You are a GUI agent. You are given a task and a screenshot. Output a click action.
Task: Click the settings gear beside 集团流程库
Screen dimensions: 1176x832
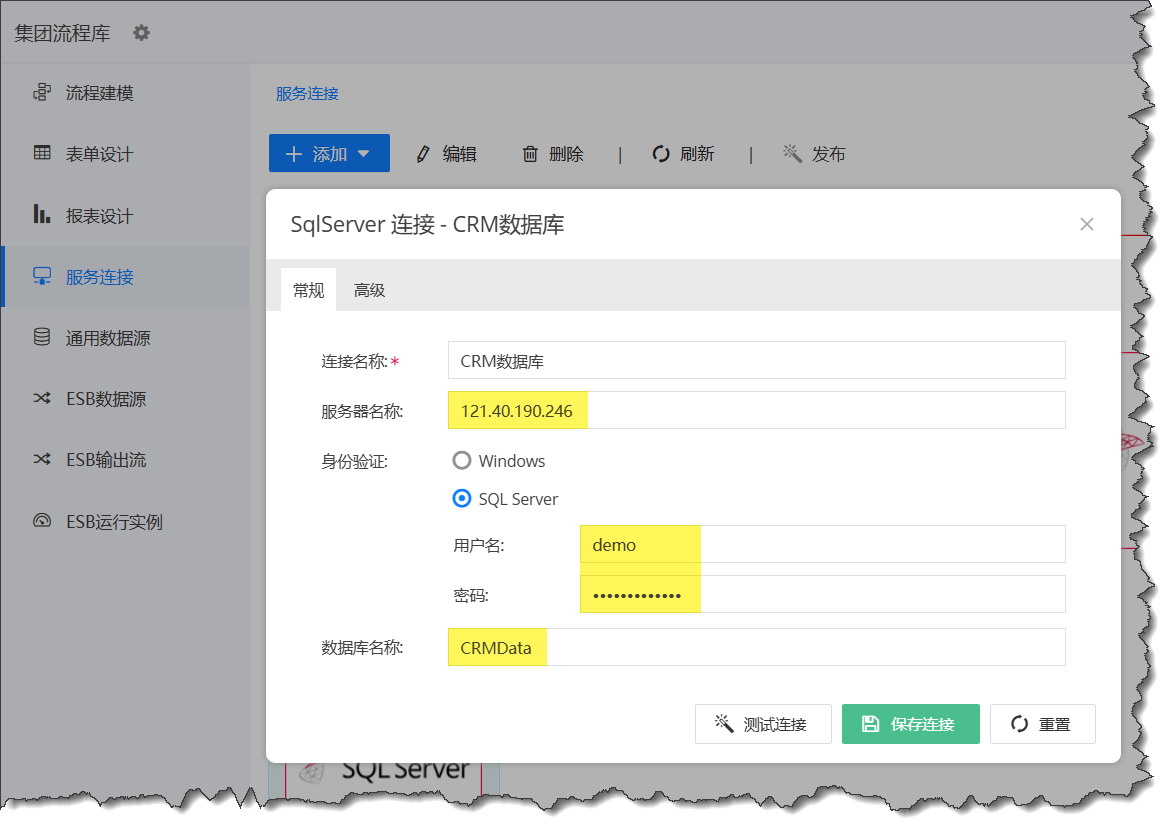(142, 33)
